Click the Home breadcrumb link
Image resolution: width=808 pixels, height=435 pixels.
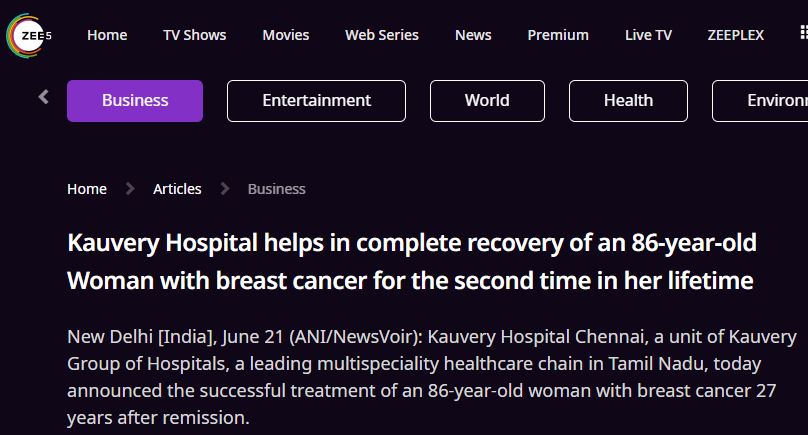[x=87, y=189]
